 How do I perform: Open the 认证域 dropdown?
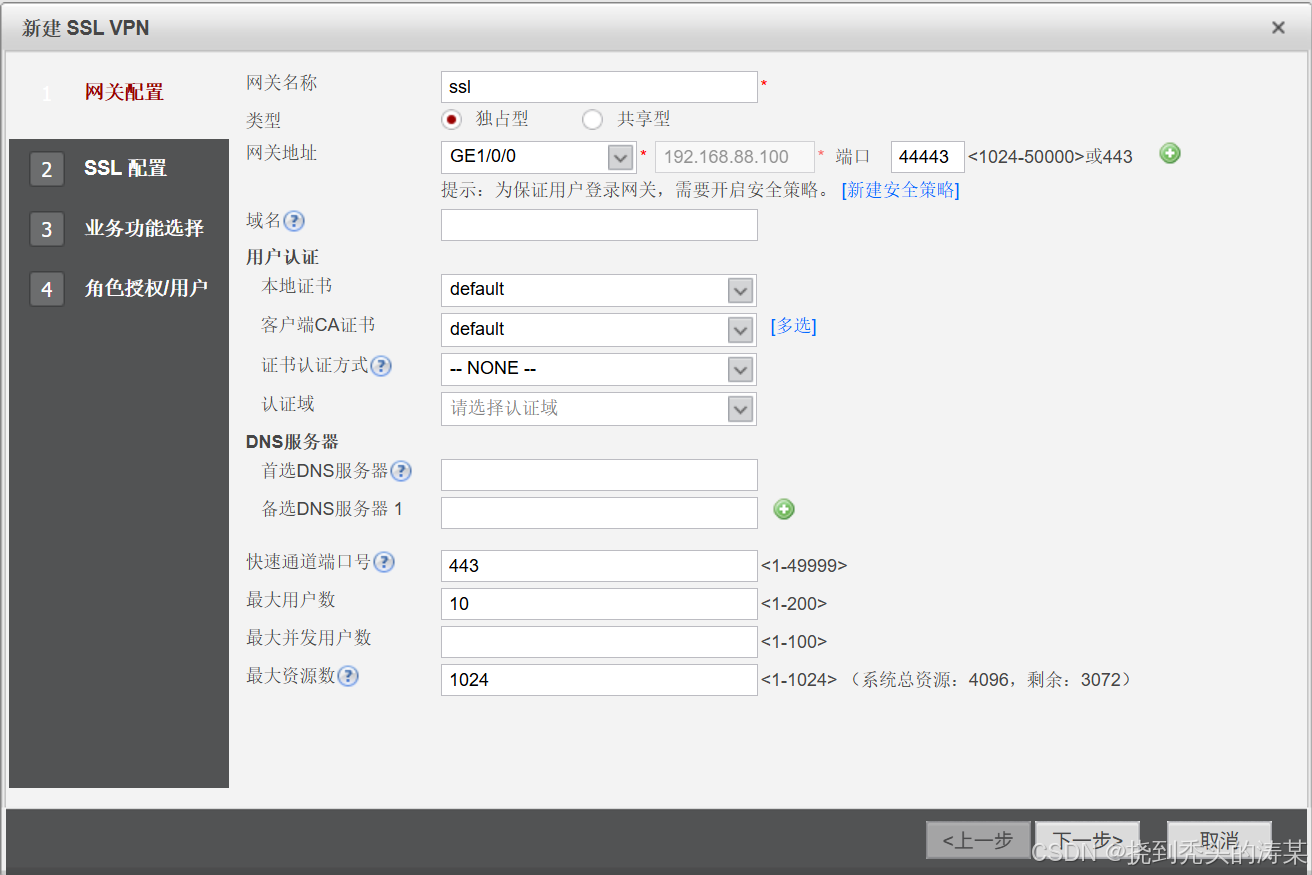(x=740, y=409)
